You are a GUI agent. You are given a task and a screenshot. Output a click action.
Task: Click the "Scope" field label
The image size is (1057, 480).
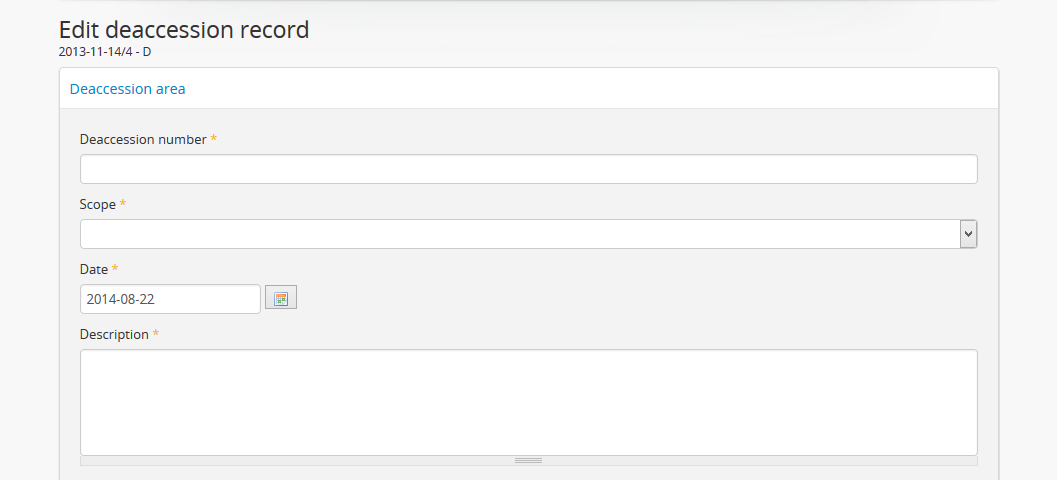click(x=98, y=204)
